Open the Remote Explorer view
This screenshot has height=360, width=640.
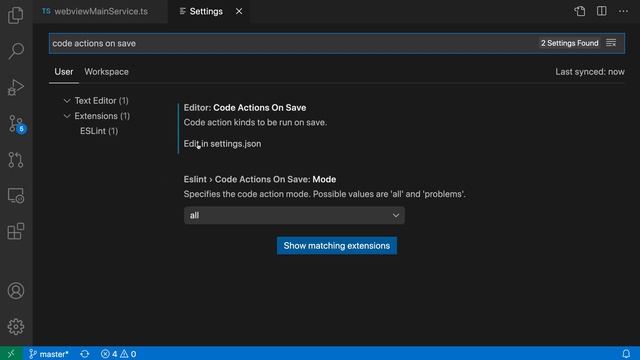pos(16,196)
